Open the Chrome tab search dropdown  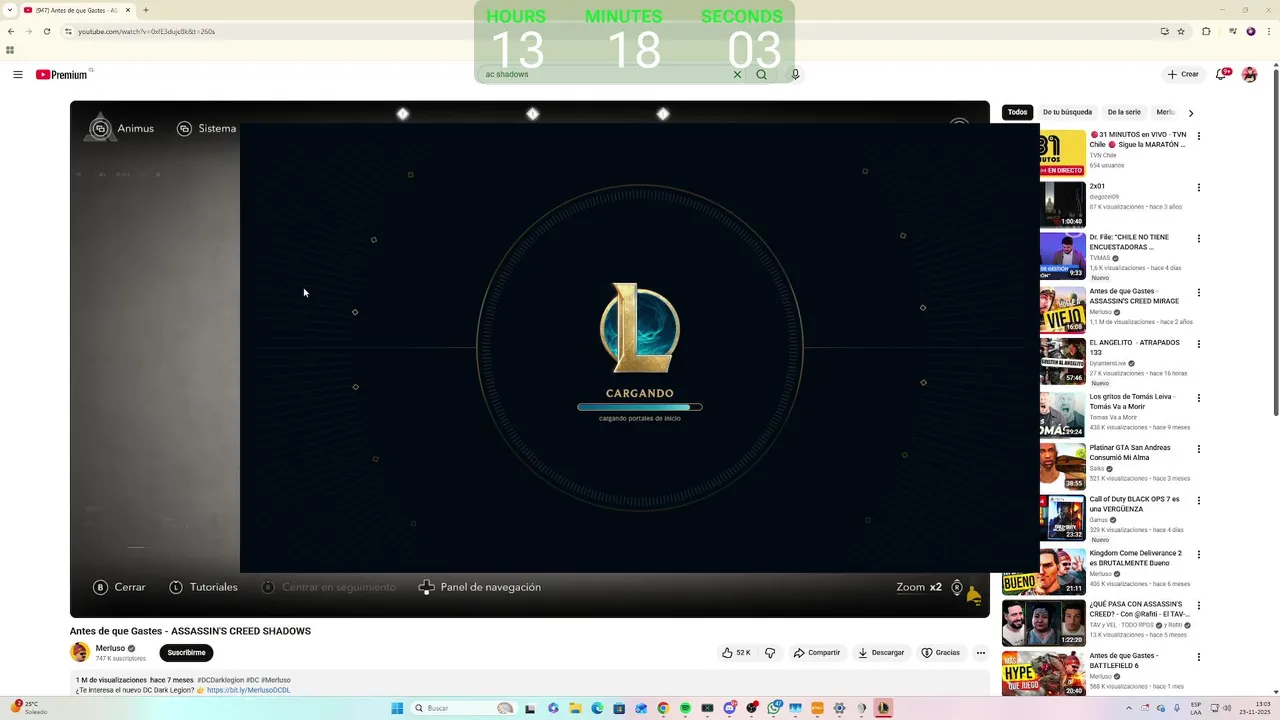pos(10,10)
